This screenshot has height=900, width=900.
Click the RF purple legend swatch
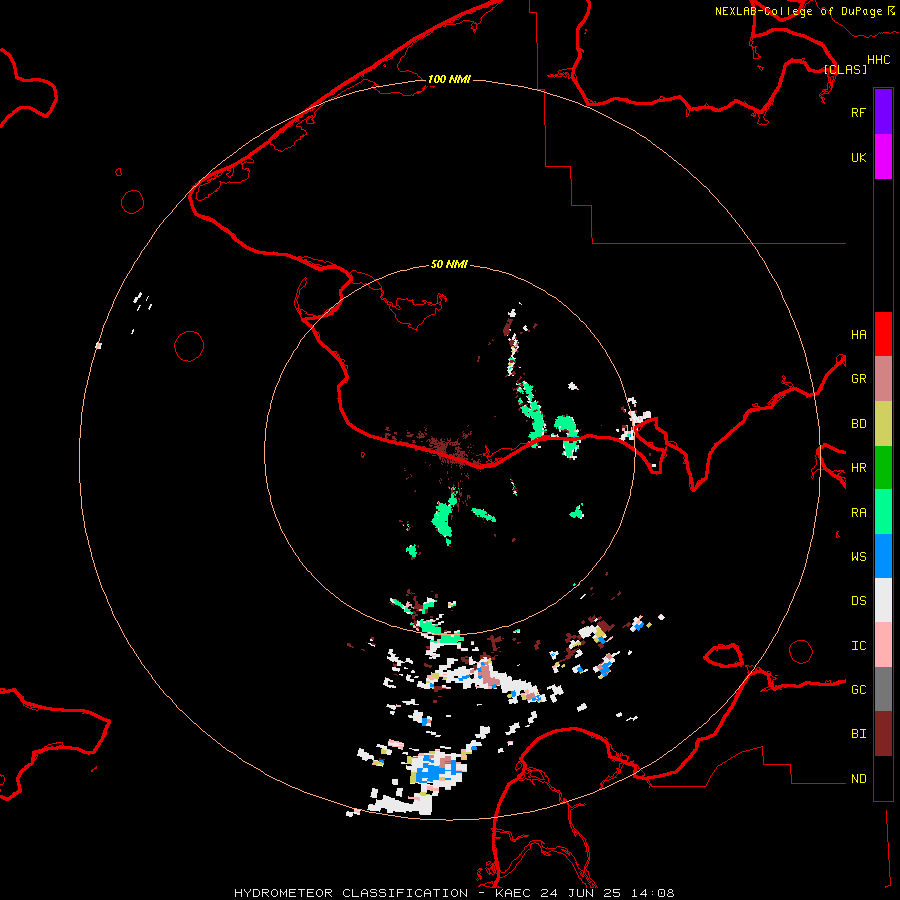(x=883, y=112)
